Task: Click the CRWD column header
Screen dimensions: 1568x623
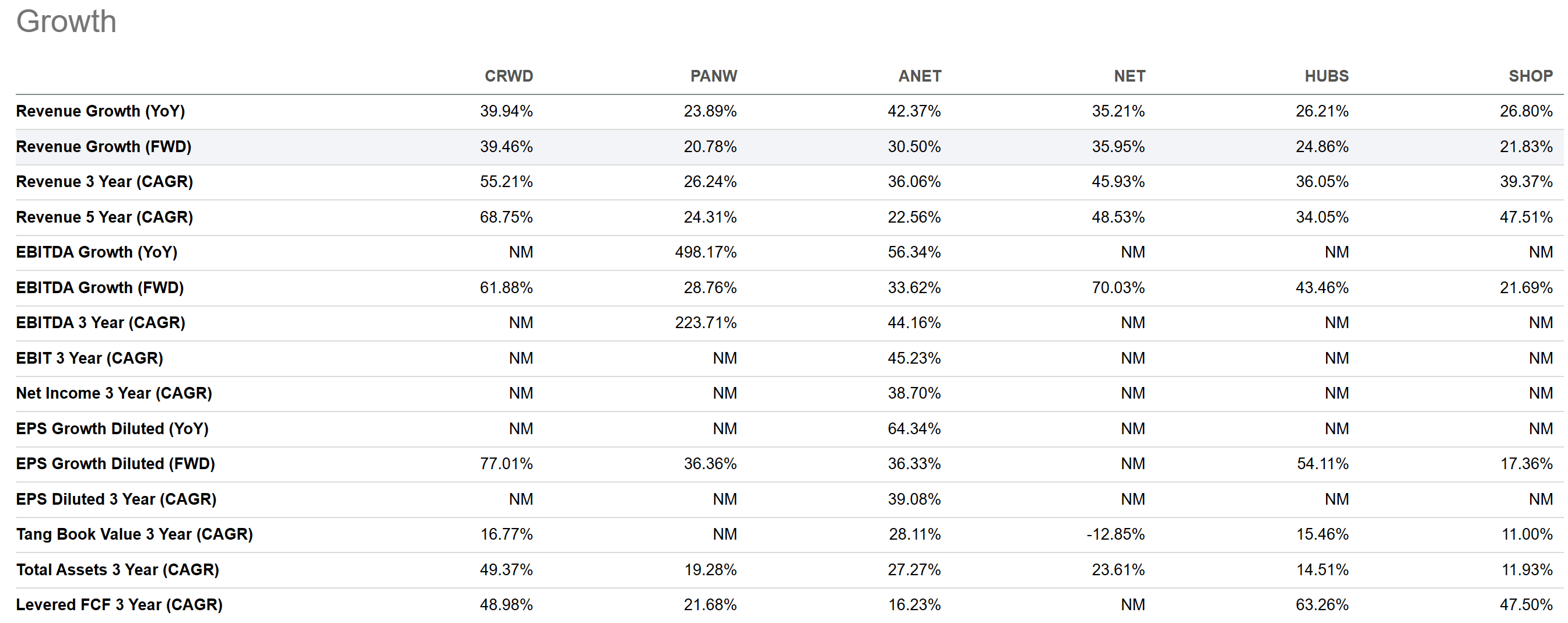Action: tap(508, 76)
